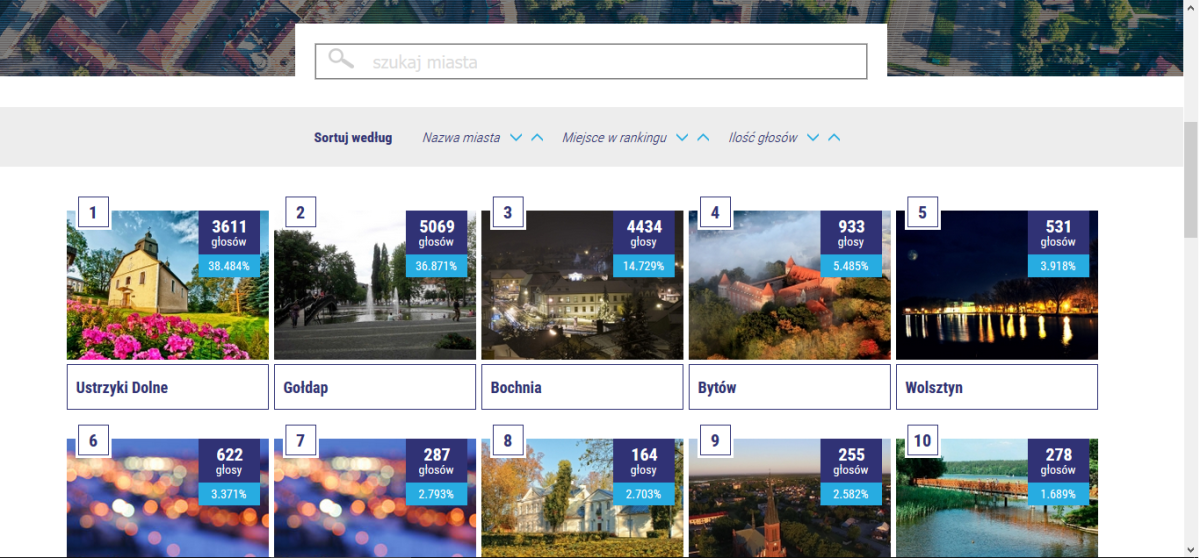Click the 2.582% percentage label

[851, 494]
